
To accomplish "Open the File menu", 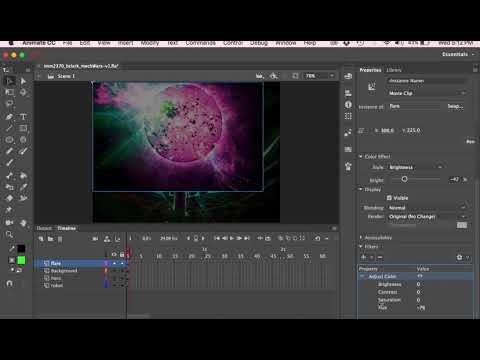I will tap(67, 43).
